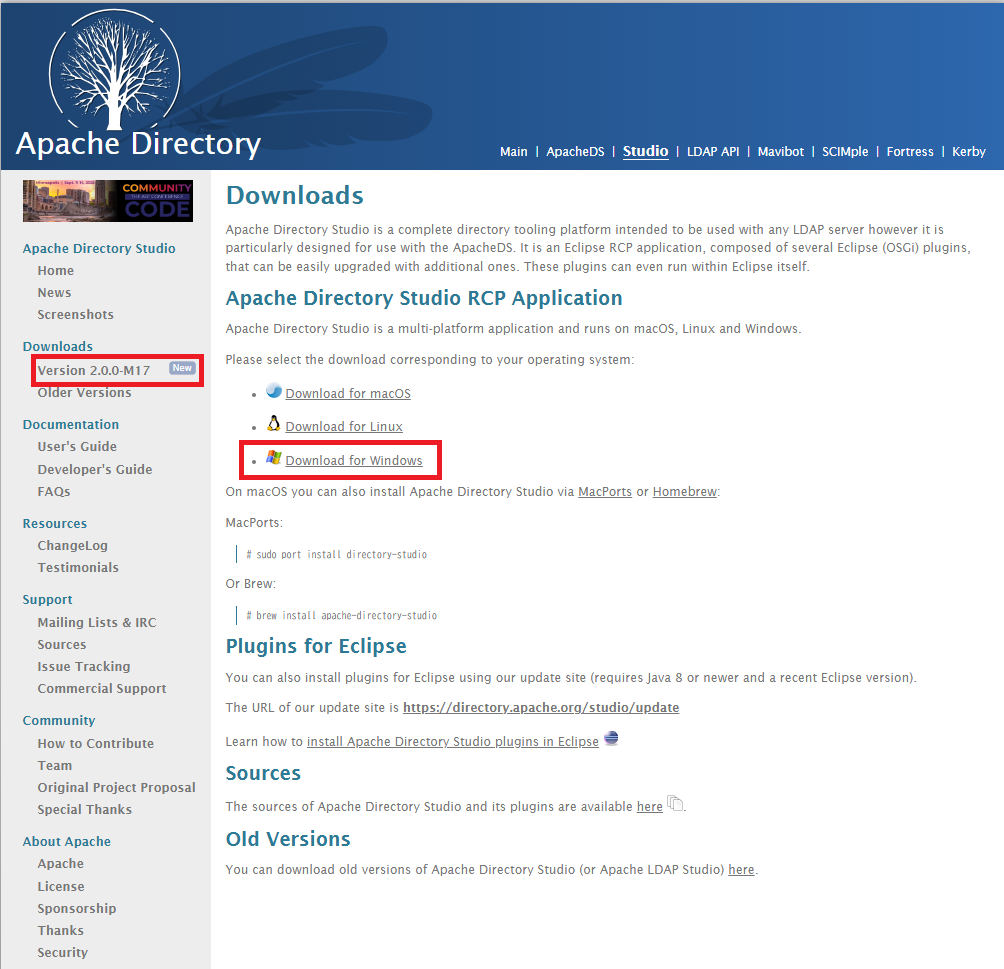1004x969 pixels.
Task: Open the SCIMple tab
Action: tap(845, 152)
